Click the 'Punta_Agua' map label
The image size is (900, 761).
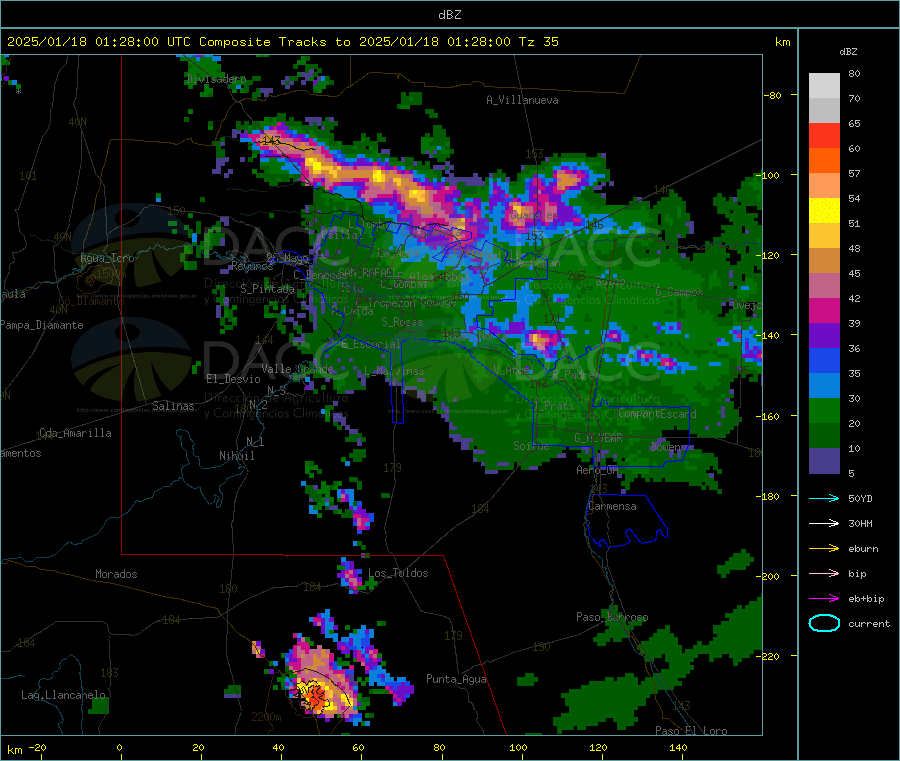point(456,679)
